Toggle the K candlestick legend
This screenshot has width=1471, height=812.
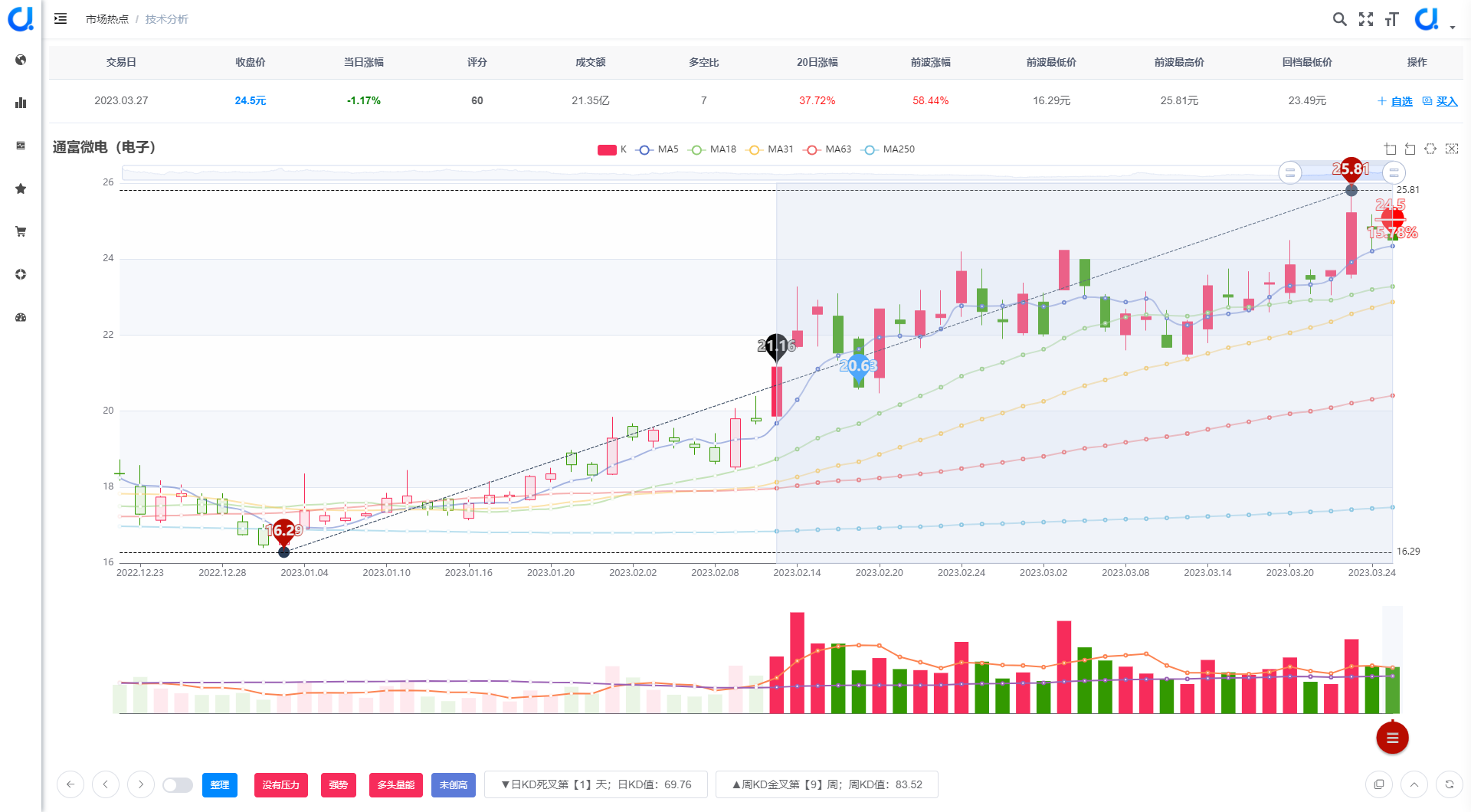click(611, 149)
